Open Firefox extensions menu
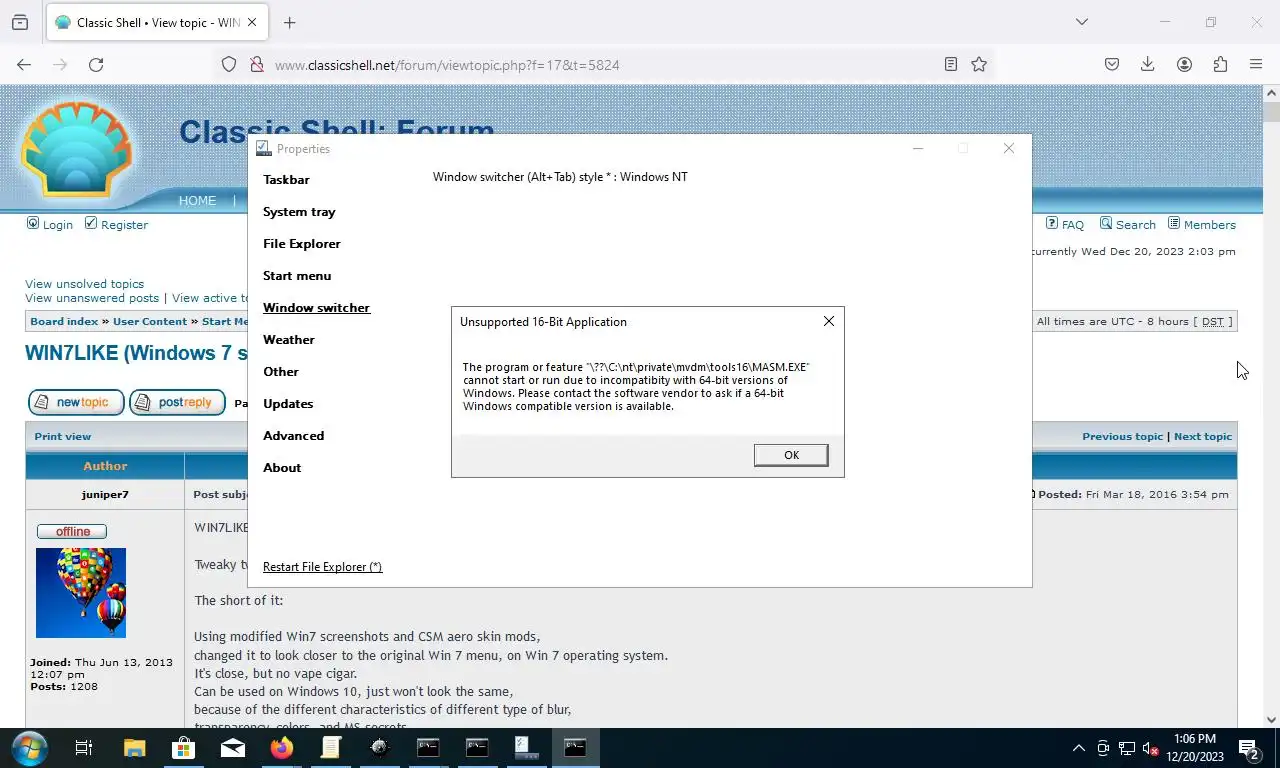The height and width of the screenshot is (768, 1280). tap(1220, 65)
